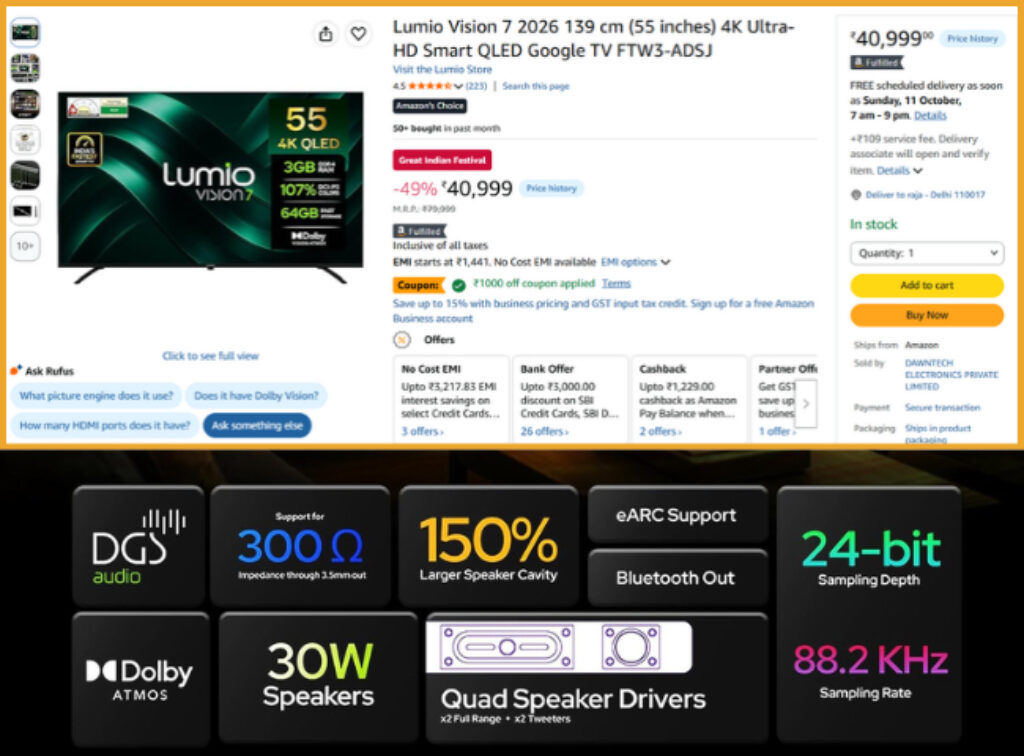Click the Dolby Atmos logo tile

pos(140,679)
